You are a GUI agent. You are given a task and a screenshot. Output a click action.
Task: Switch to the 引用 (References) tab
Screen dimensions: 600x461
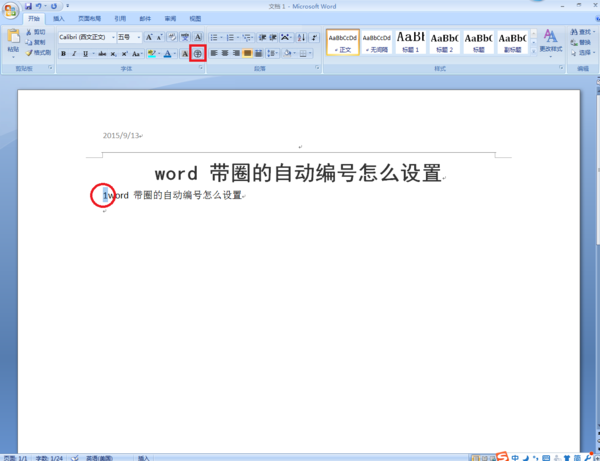pyautogui.click(x=120, y=18)
